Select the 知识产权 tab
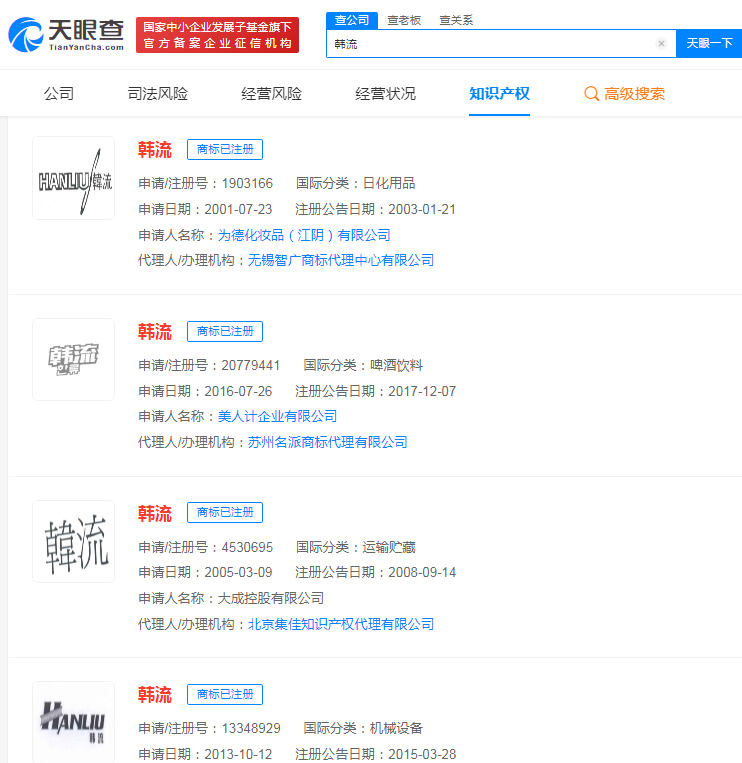This screenshot has height=763, width=742. click(x=499, y=93)
